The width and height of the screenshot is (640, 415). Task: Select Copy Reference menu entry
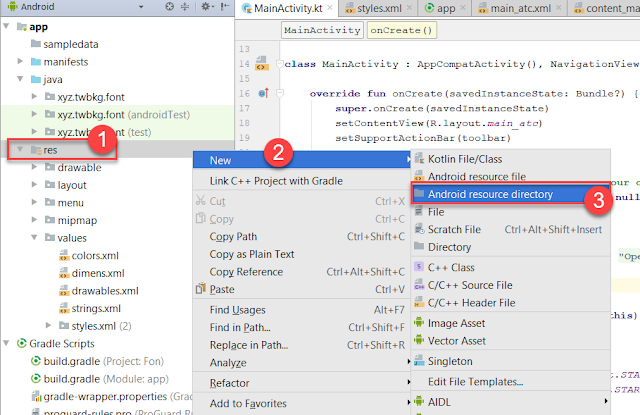tap(302, 272)
